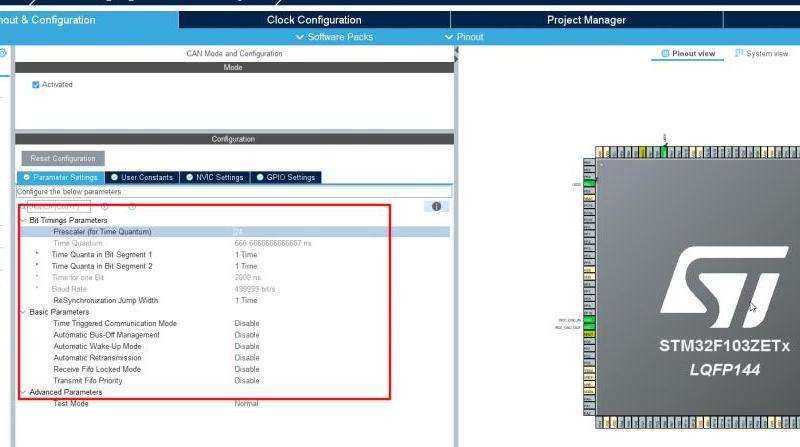This screenshot has height=447, width=800.
Task: Change Time Triggered Communication Mode Disable value
Action: (x=247, y=324)
